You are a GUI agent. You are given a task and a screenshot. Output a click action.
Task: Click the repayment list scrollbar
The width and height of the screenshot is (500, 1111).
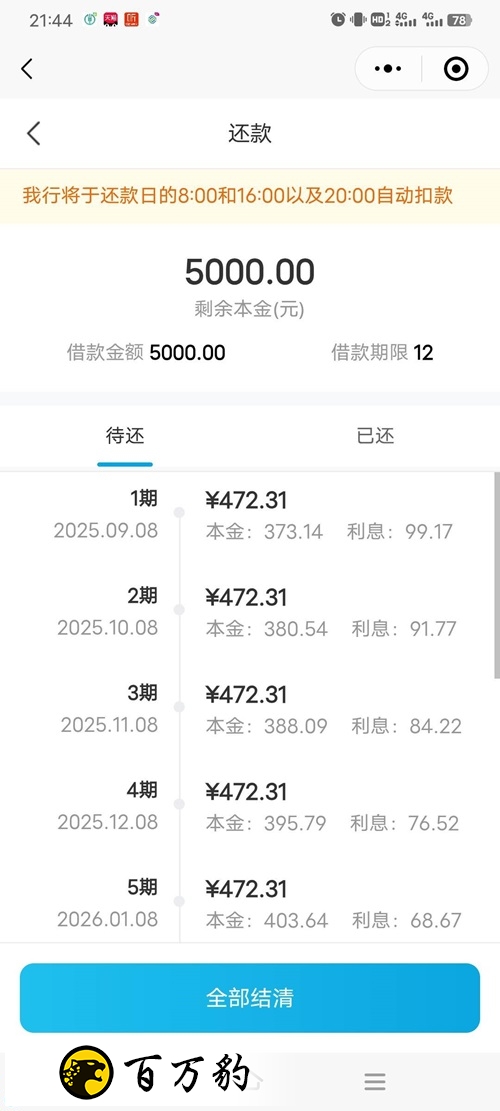pos(496,575)
